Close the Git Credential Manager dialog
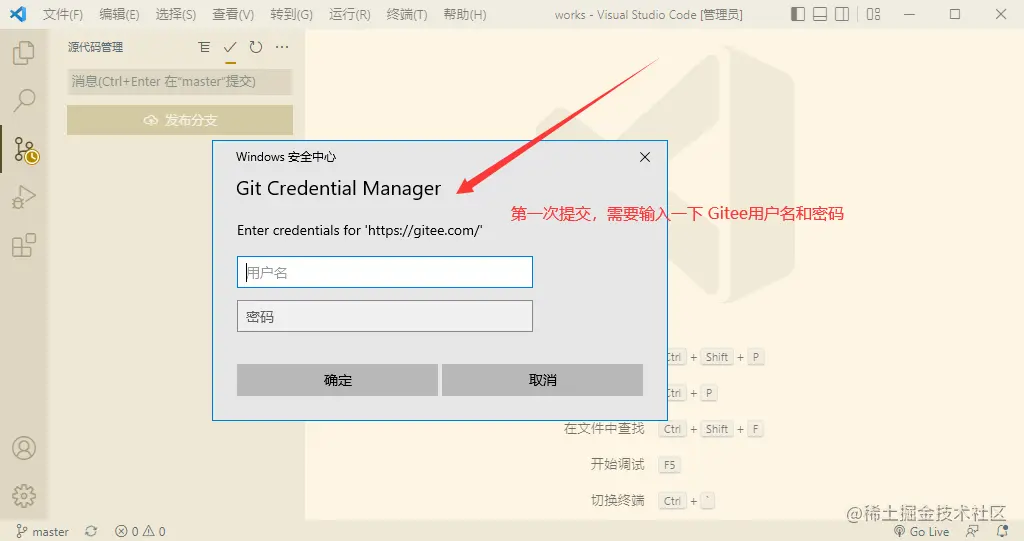Viewport: 1024px width, 541px height. (645, 157)
